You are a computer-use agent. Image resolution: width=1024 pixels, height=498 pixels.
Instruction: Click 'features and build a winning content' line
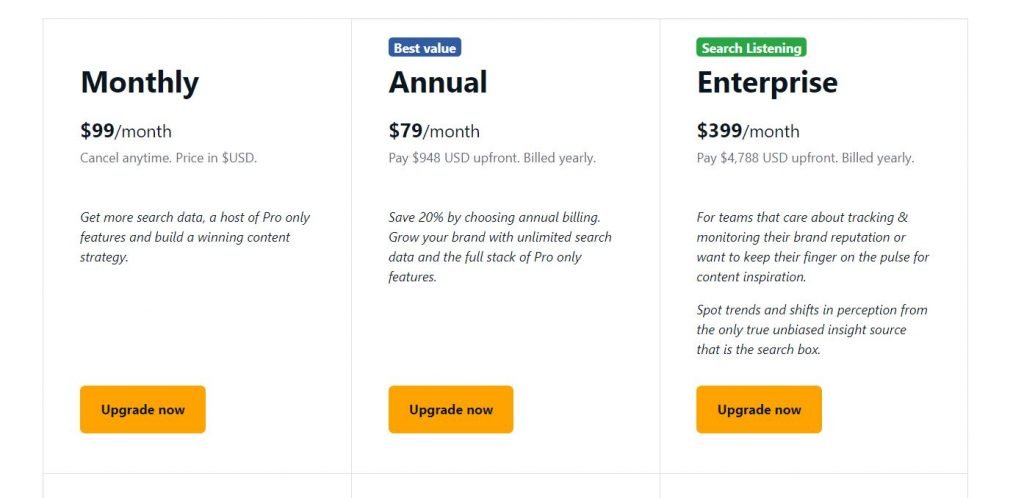pyautogui.click(x=185, y=237)
